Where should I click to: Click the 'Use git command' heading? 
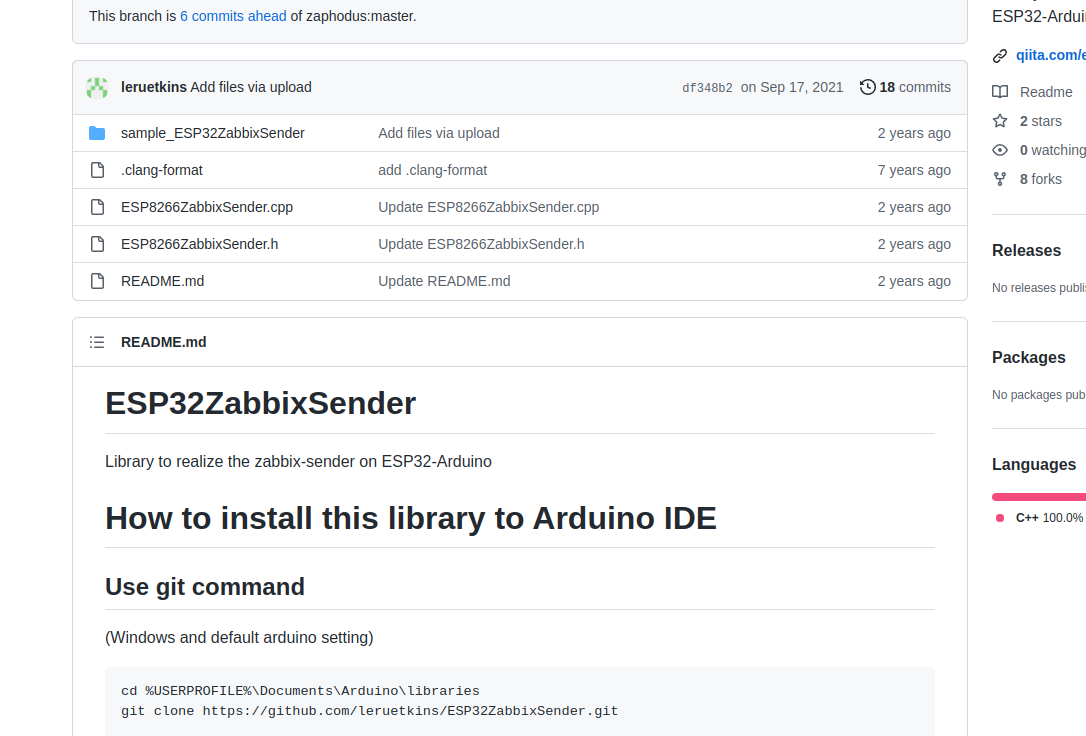[205, 587]
